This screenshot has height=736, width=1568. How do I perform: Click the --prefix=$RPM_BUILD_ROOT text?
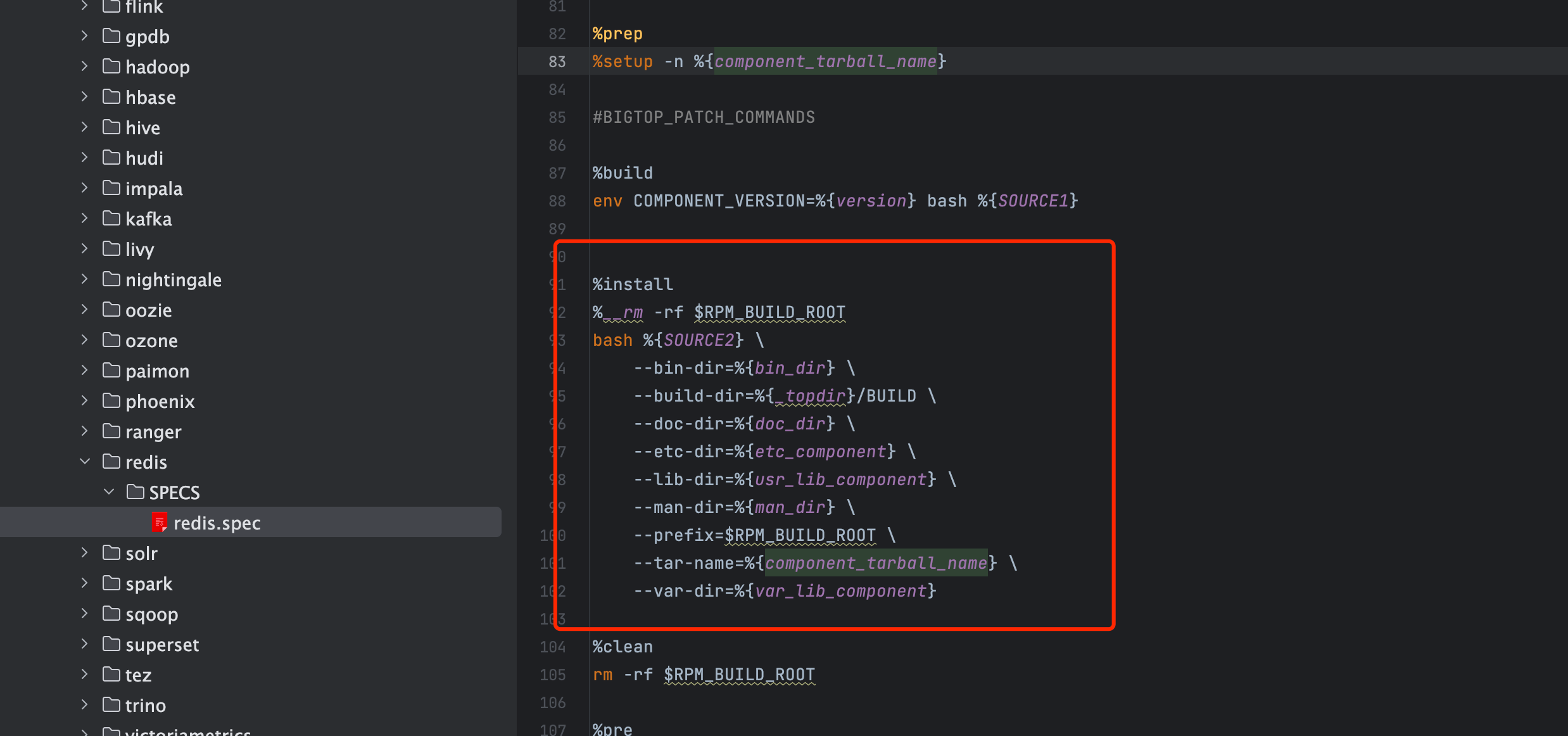point(755,535)
